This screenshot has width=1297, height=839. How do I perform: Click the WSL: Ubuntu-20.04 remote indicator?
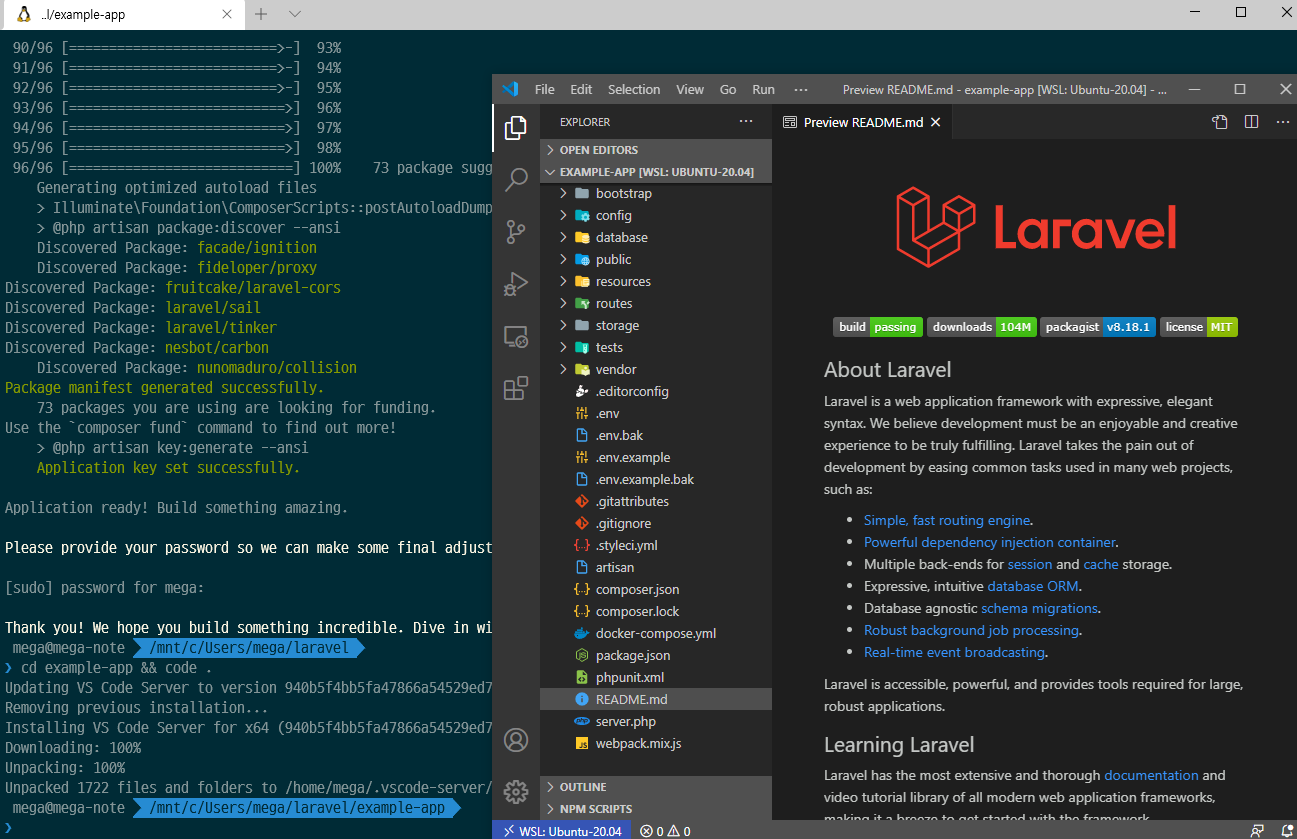562,831
